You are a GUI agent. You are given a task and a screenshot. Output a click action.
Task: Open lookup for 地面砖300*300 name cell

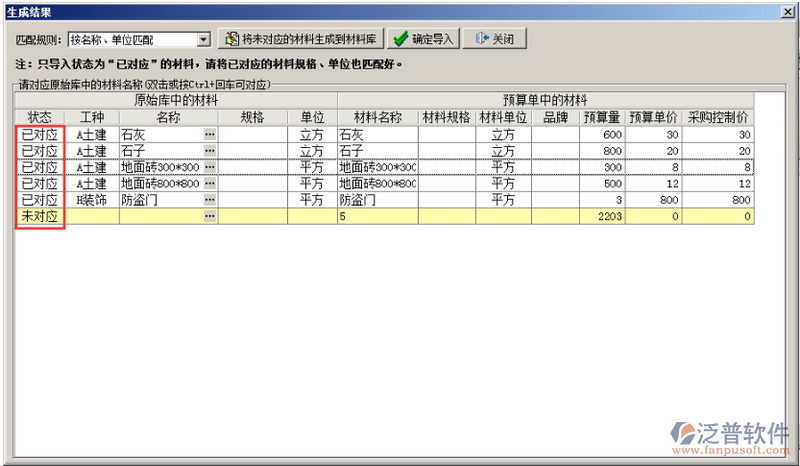(x=210, y=167)
